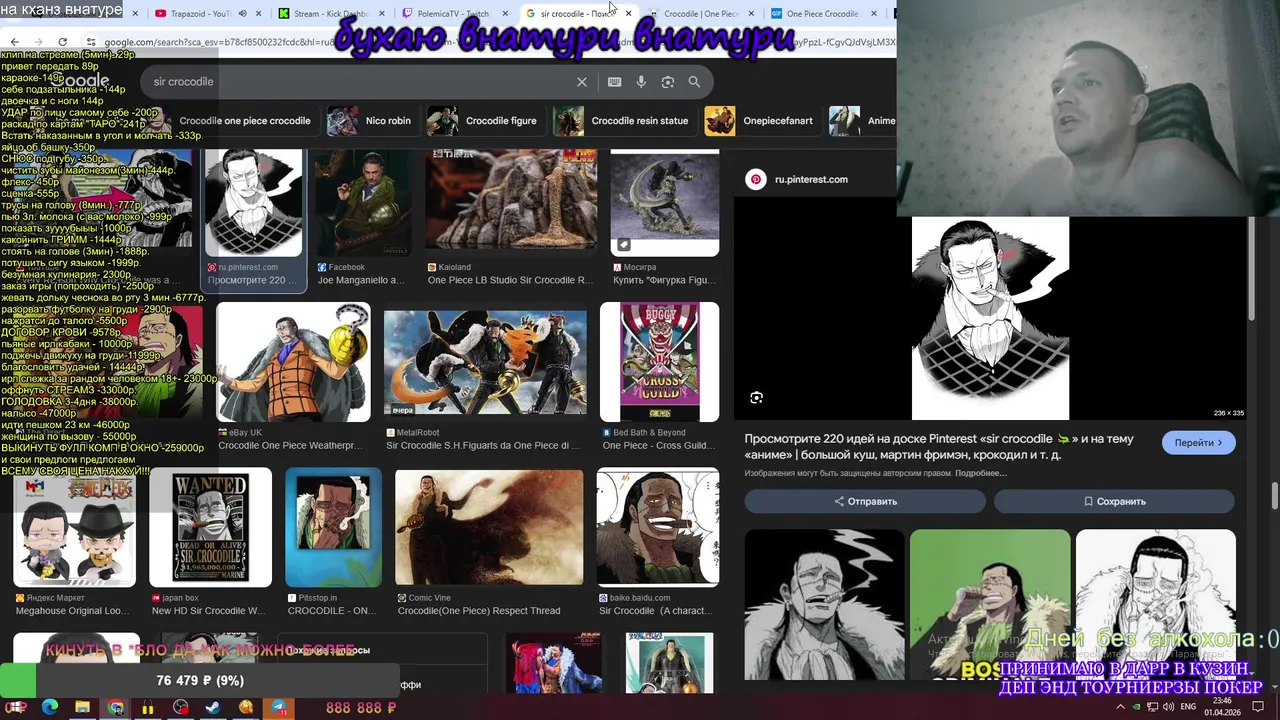The height and width of the screenshot is (720, 1280).
Task: Switch to One Piece Crocodile tab
Action: click(823, 14)
